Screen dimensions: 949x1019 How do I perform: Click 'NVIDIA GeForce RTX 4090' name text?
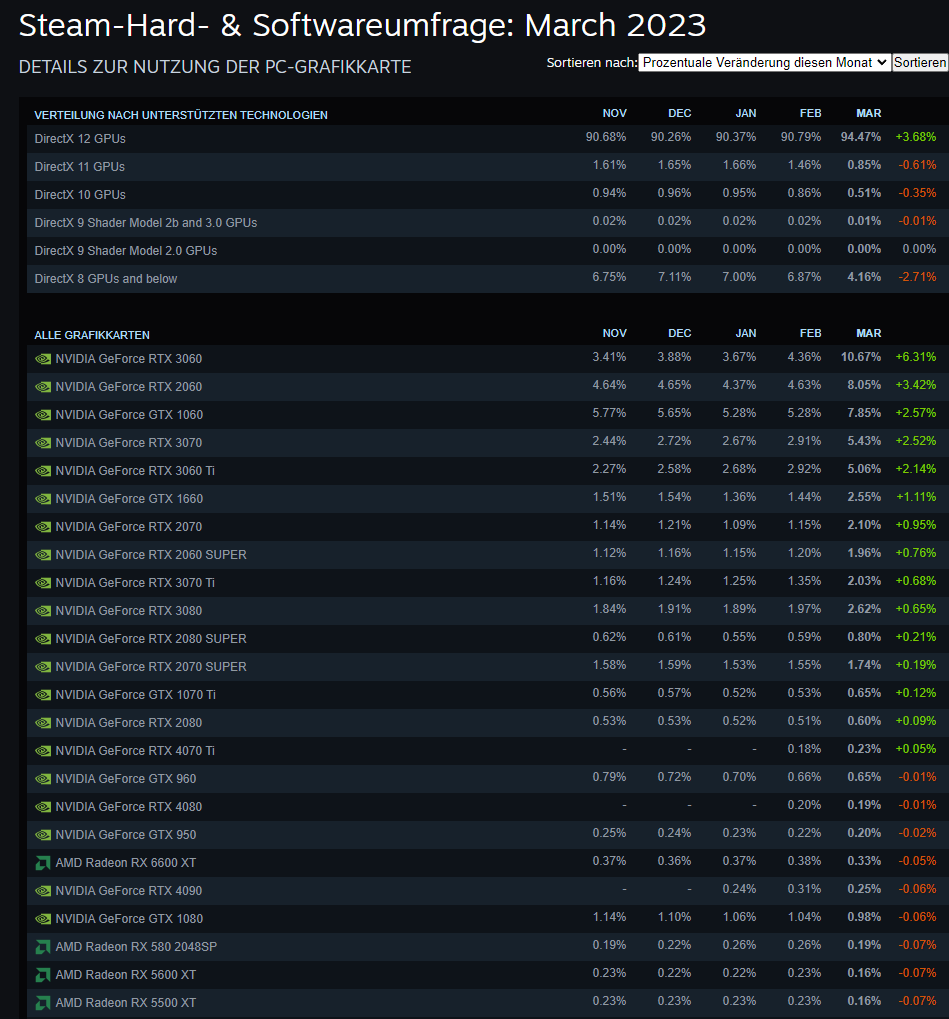pos(129,890)
